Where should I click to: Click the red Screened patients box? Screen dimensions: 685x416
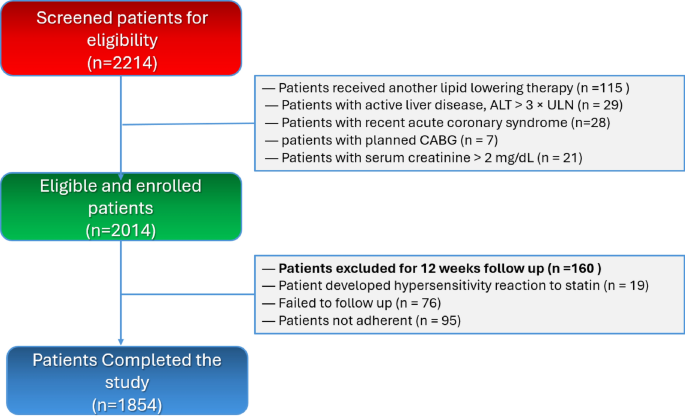[121, 37]
